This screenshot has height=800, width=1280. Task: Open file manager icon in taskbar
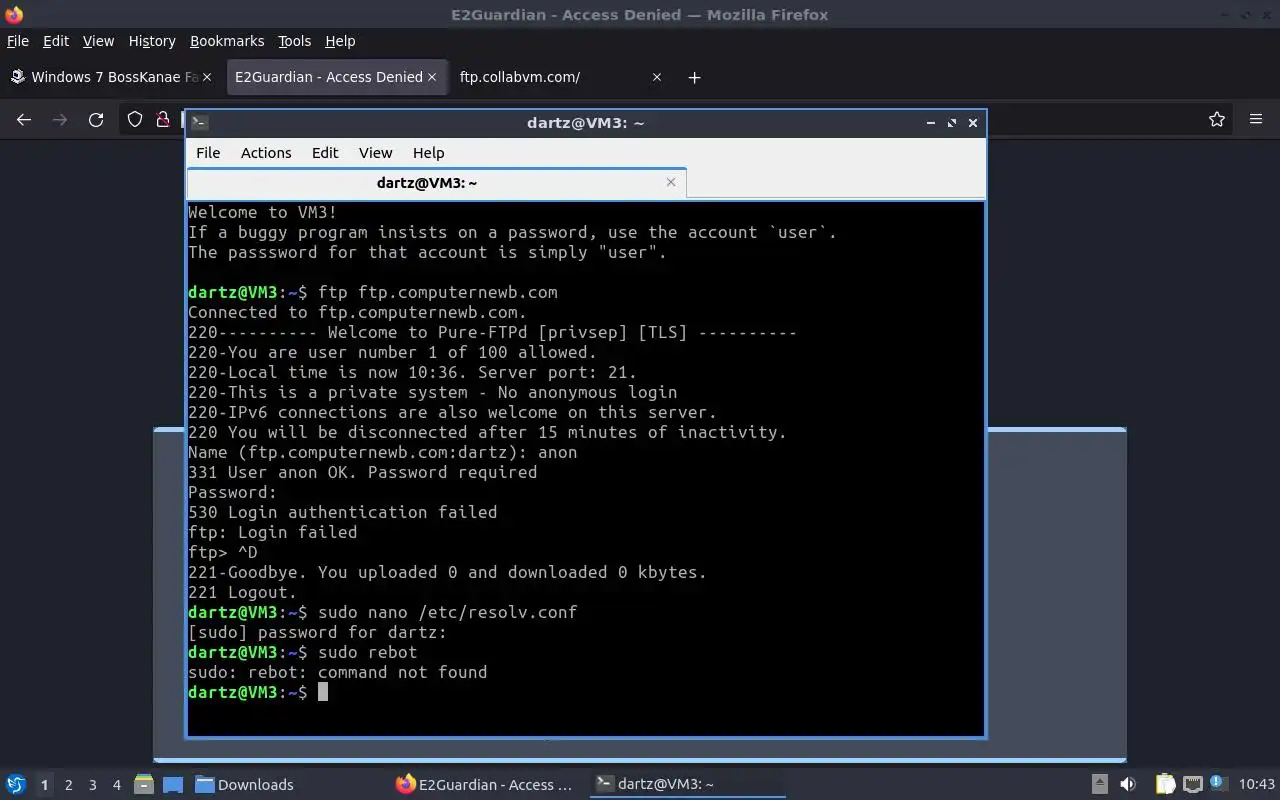pos(143,784)
